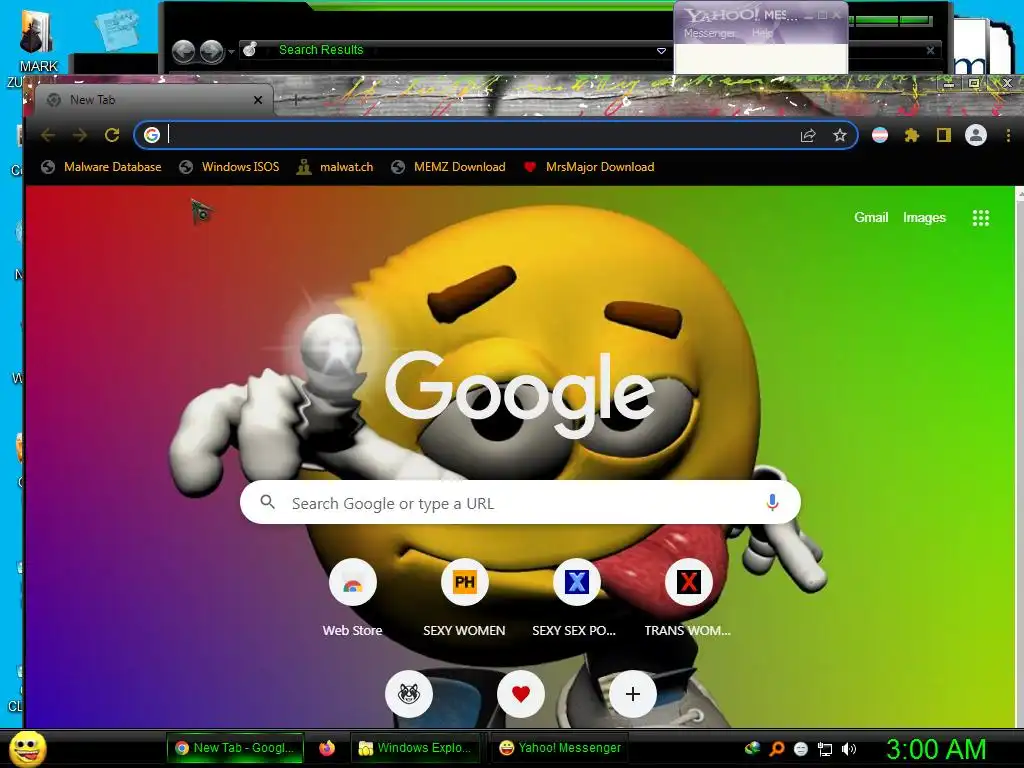Explorer window: click Forward button
Image resolution: width=1024 pixels, height=768 pixels.
[212, 52]
